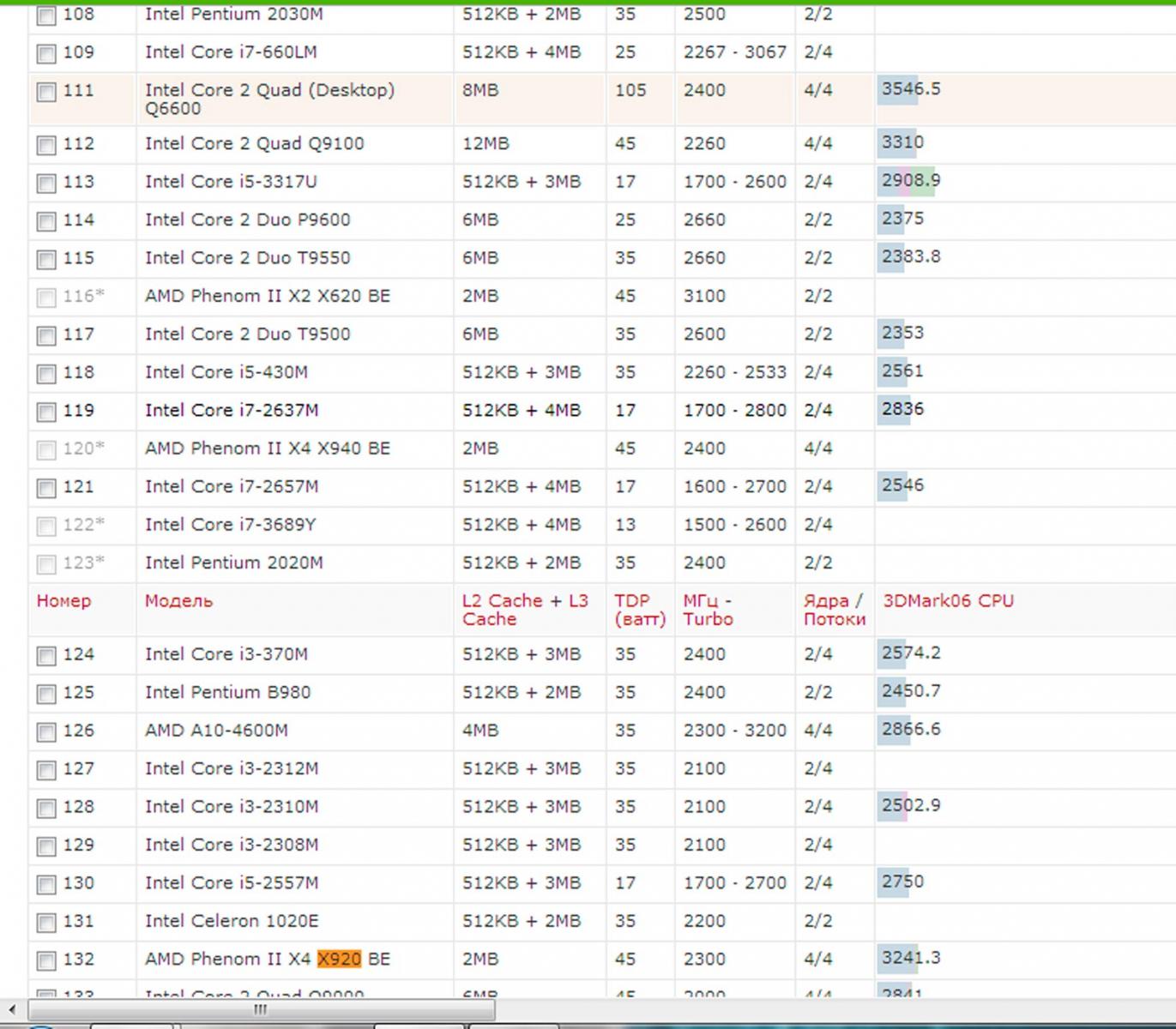
Task: Select row 119 checkbox for i7-2637M
Action: click(x=46, y=412)
